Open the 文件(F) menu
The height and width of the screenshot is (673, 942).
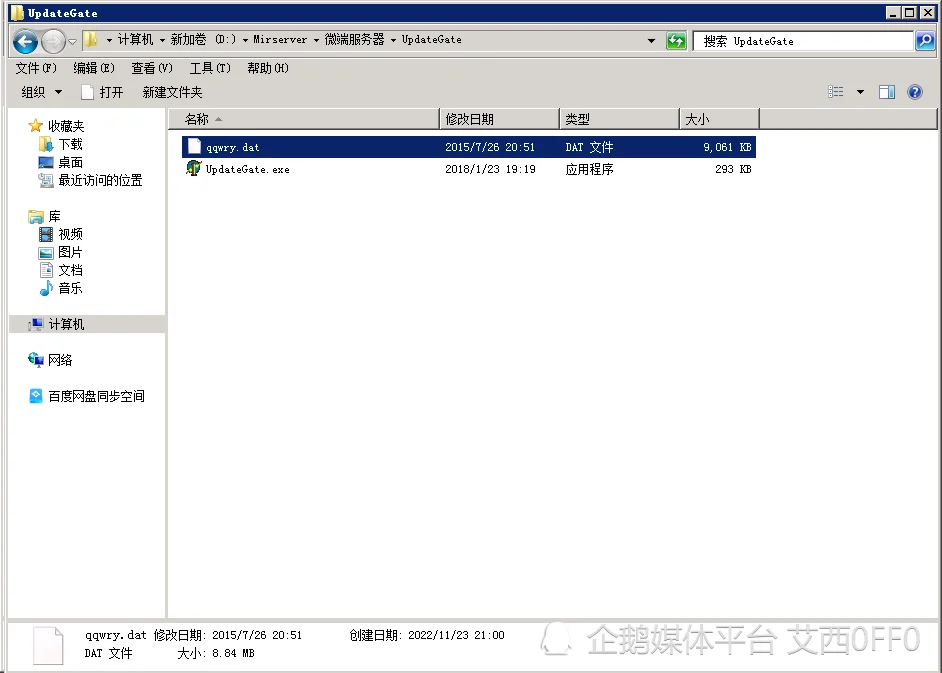click(36, 68)
